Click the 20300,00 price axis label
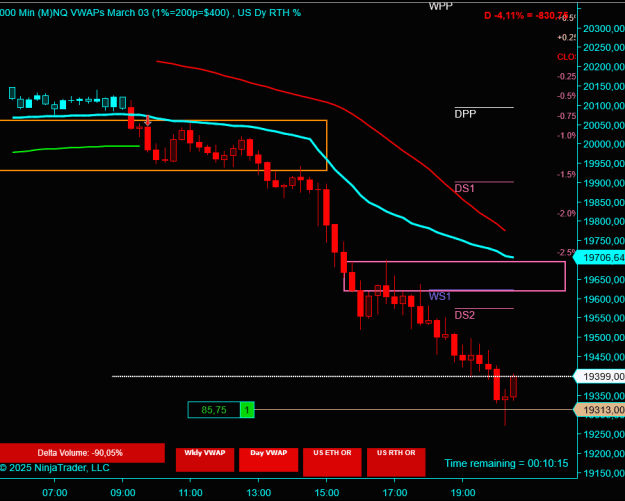 coord(603,29)
